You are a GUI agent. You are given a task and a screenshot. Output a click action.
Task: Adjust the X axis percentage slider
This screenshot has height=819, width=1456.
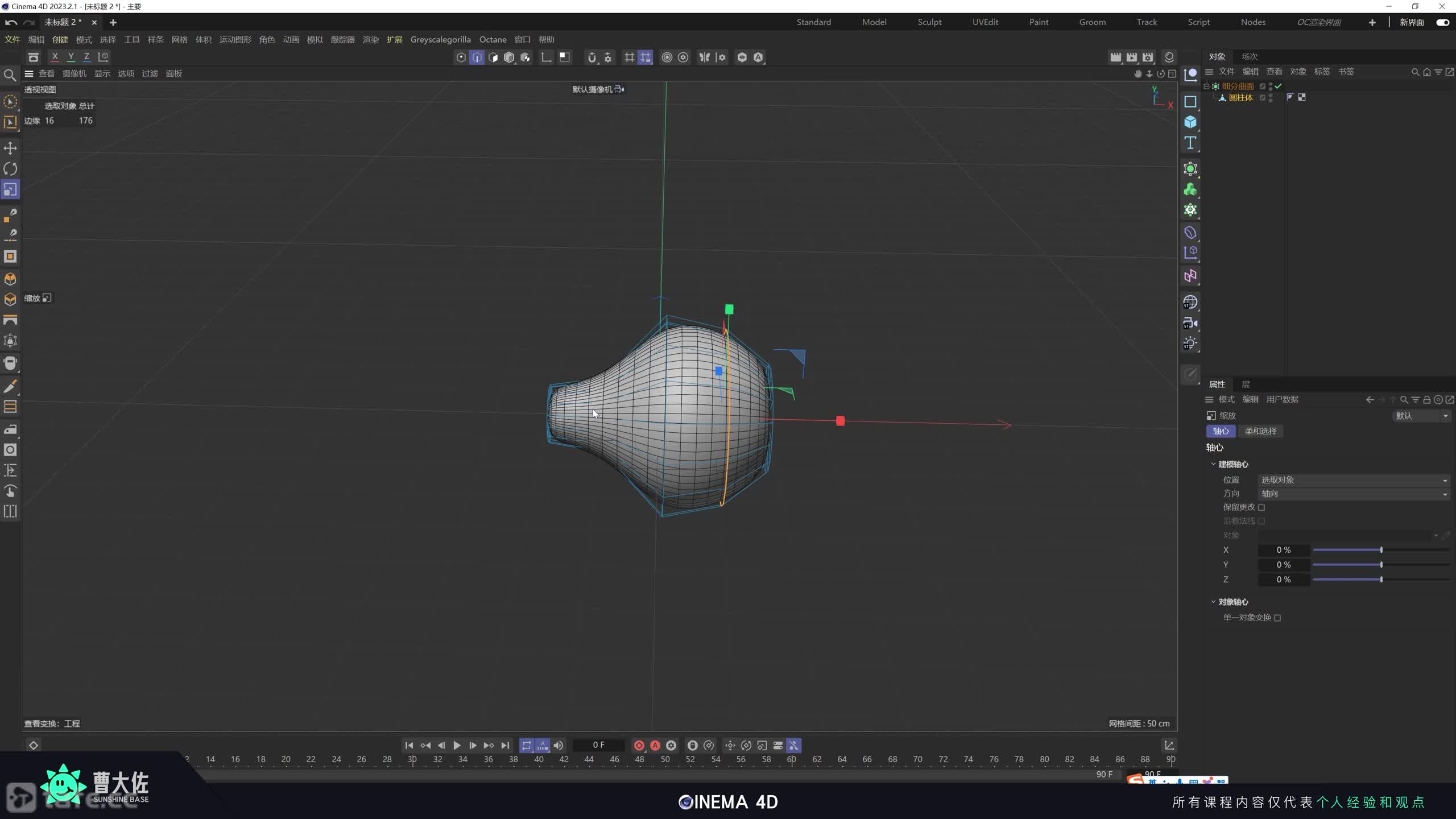coord(1381,550)
